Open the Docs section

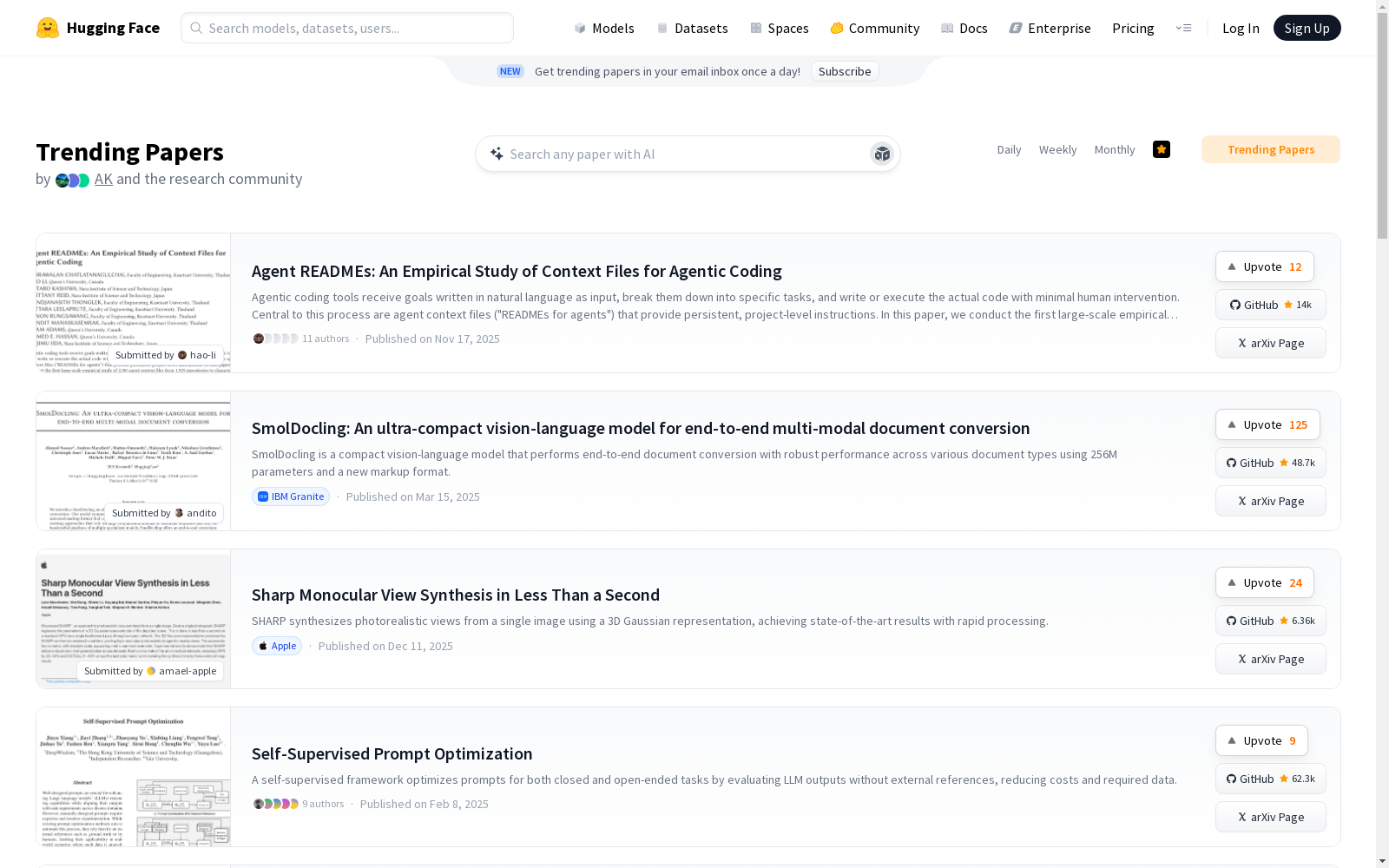[x=964, y=28]
